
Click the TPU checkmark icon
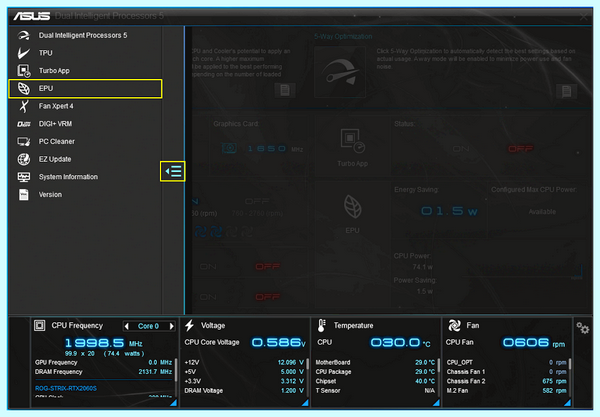coord(24,53)
